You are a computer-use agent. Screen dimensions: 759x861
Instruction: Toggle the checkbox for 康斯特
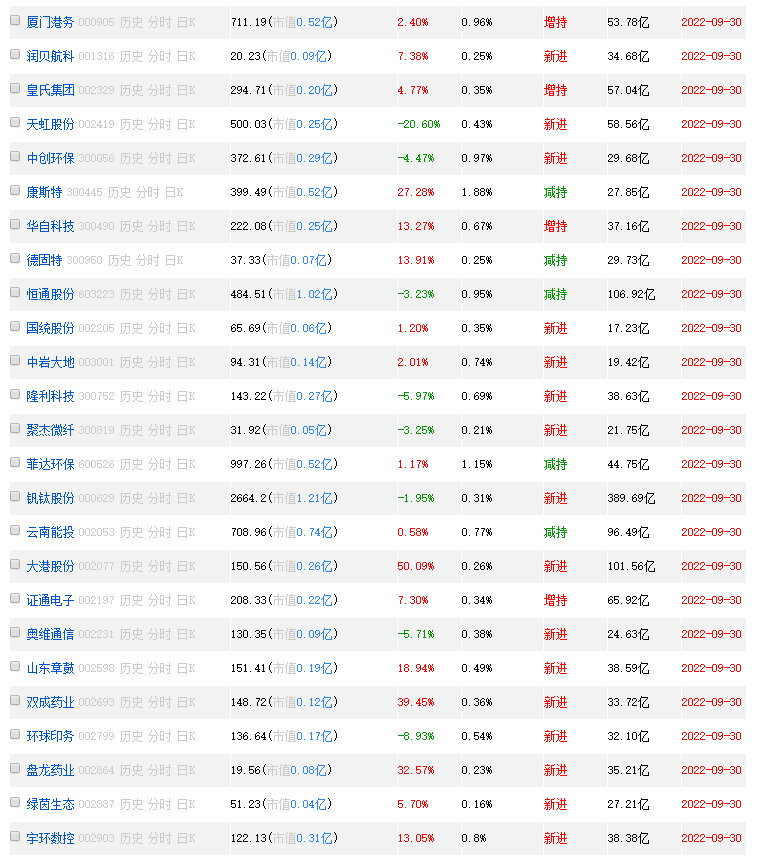15,191
